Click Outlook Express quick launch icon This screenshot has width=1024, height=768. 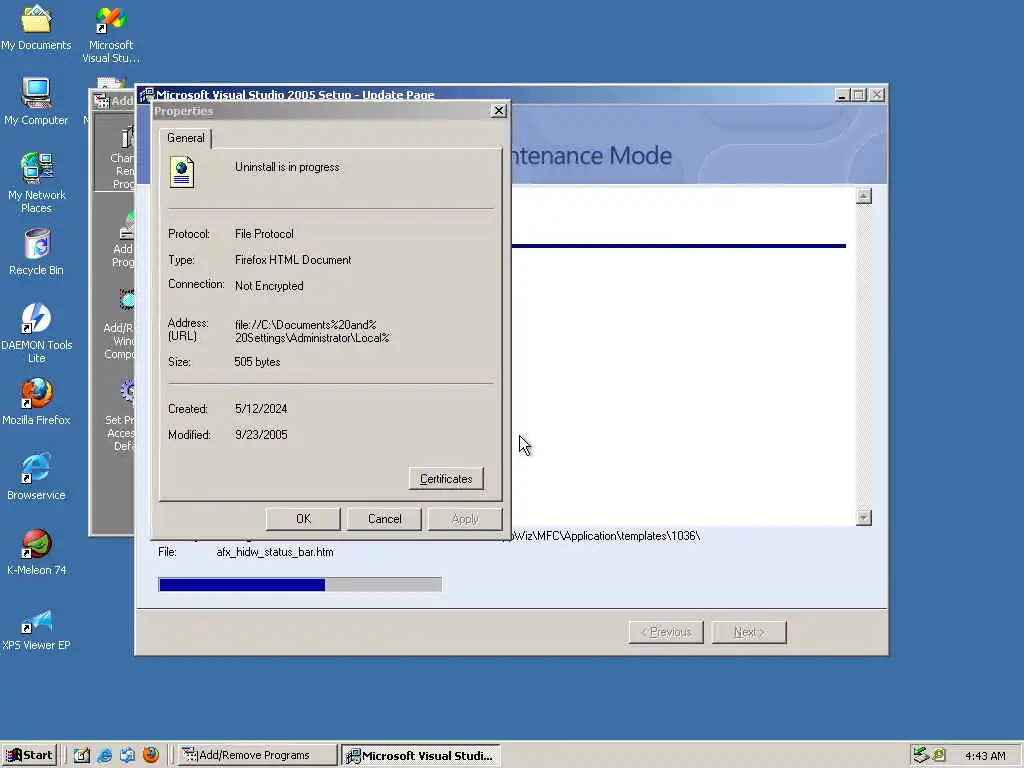(127, 755)
